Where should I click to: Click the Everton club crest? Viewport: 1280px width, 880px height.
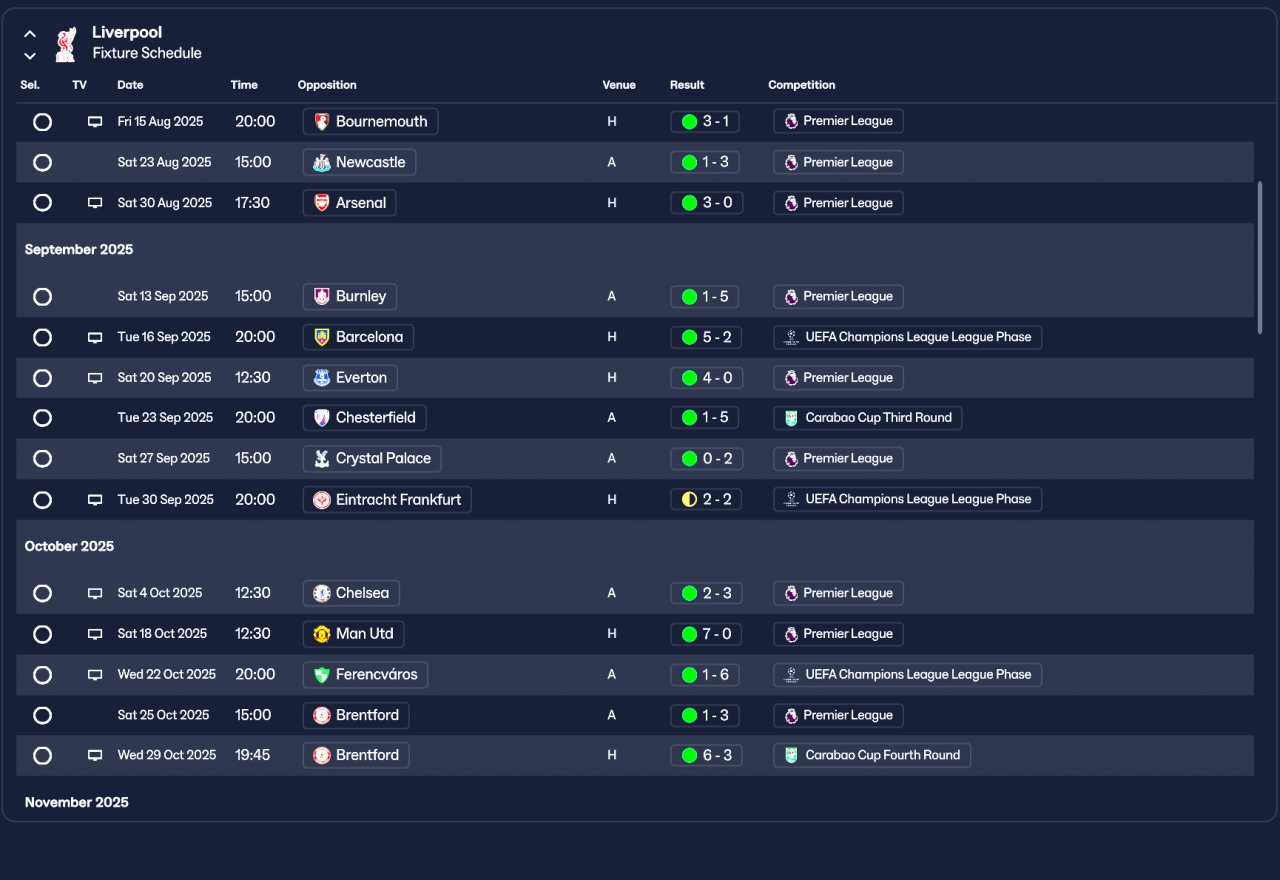click(322, 378)
